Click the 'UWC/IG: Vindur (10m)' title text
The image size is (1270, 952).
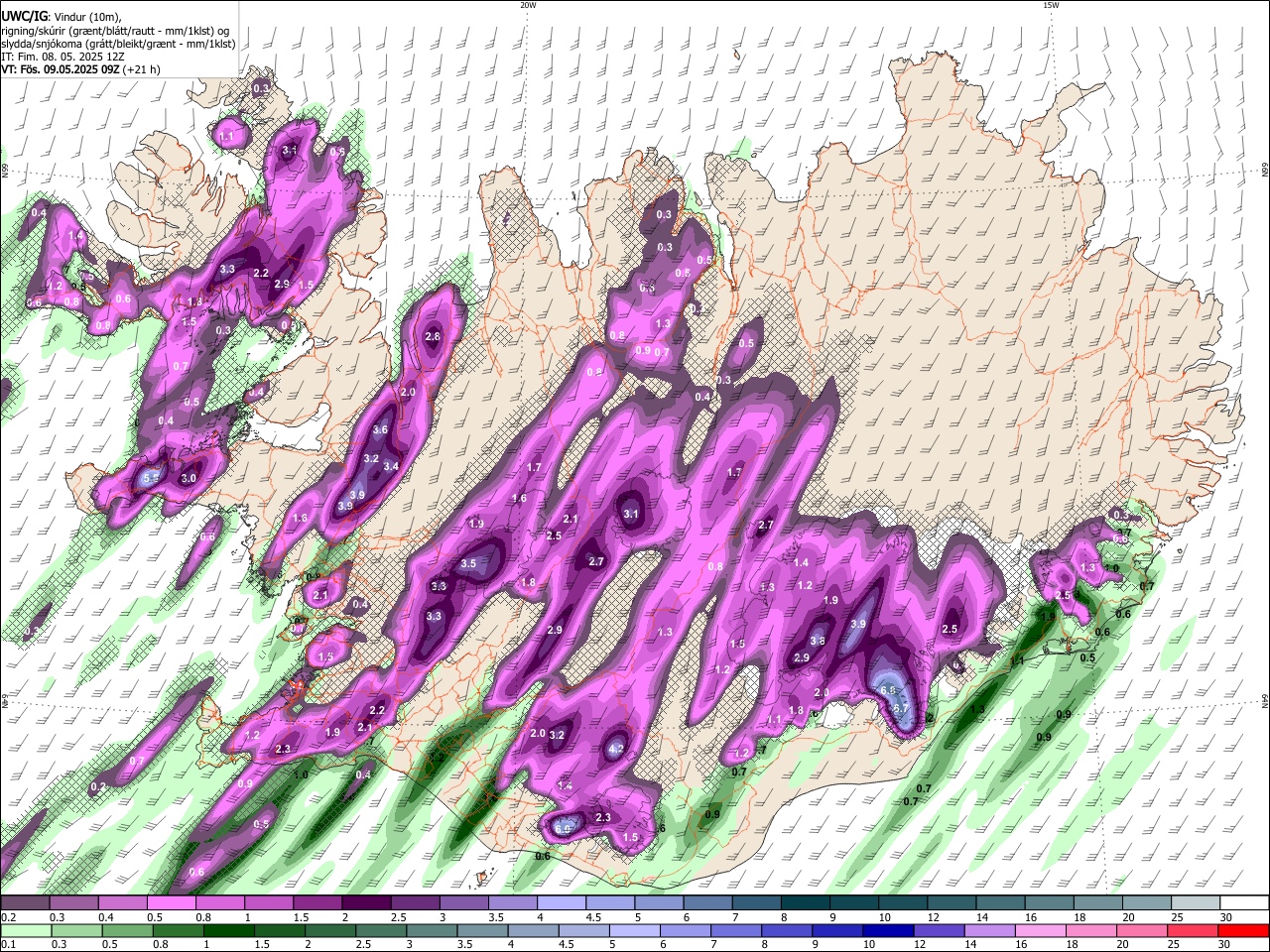point(61,16)
